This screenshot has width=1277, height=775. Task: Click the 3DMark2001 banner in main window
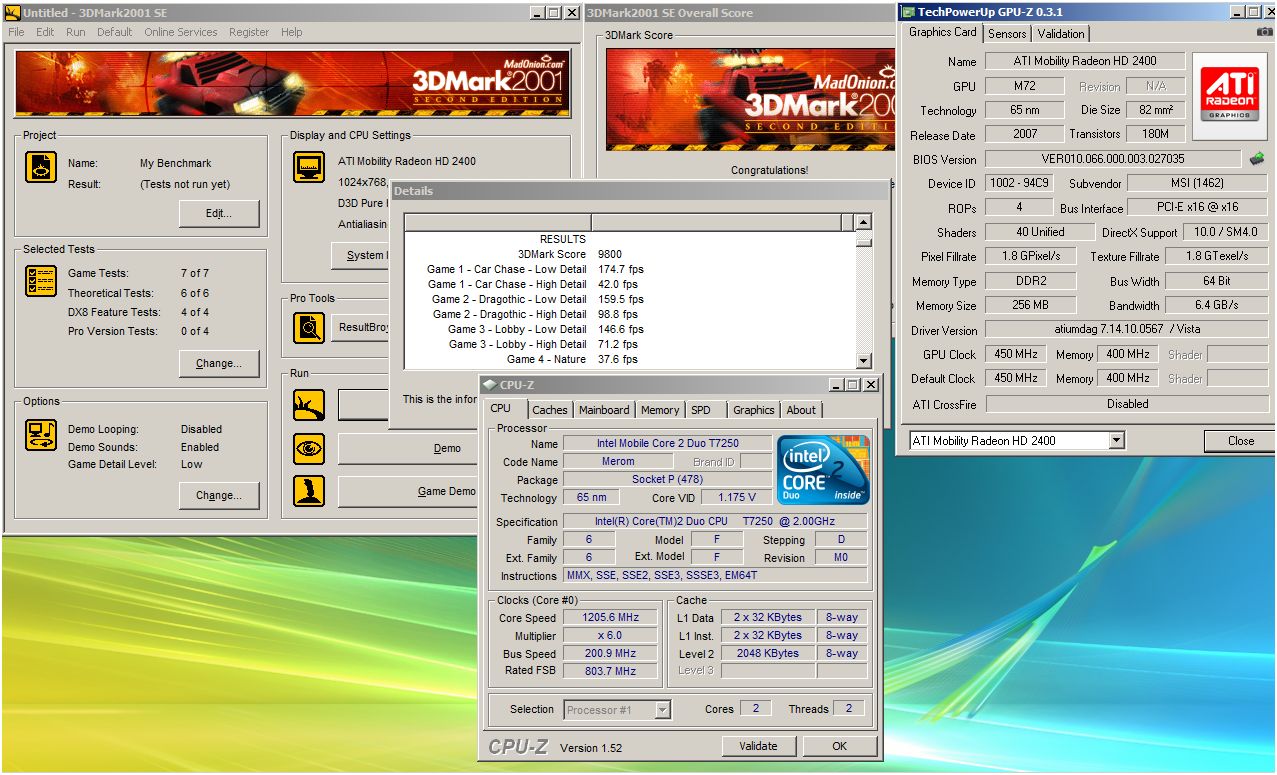coord(292,83)
